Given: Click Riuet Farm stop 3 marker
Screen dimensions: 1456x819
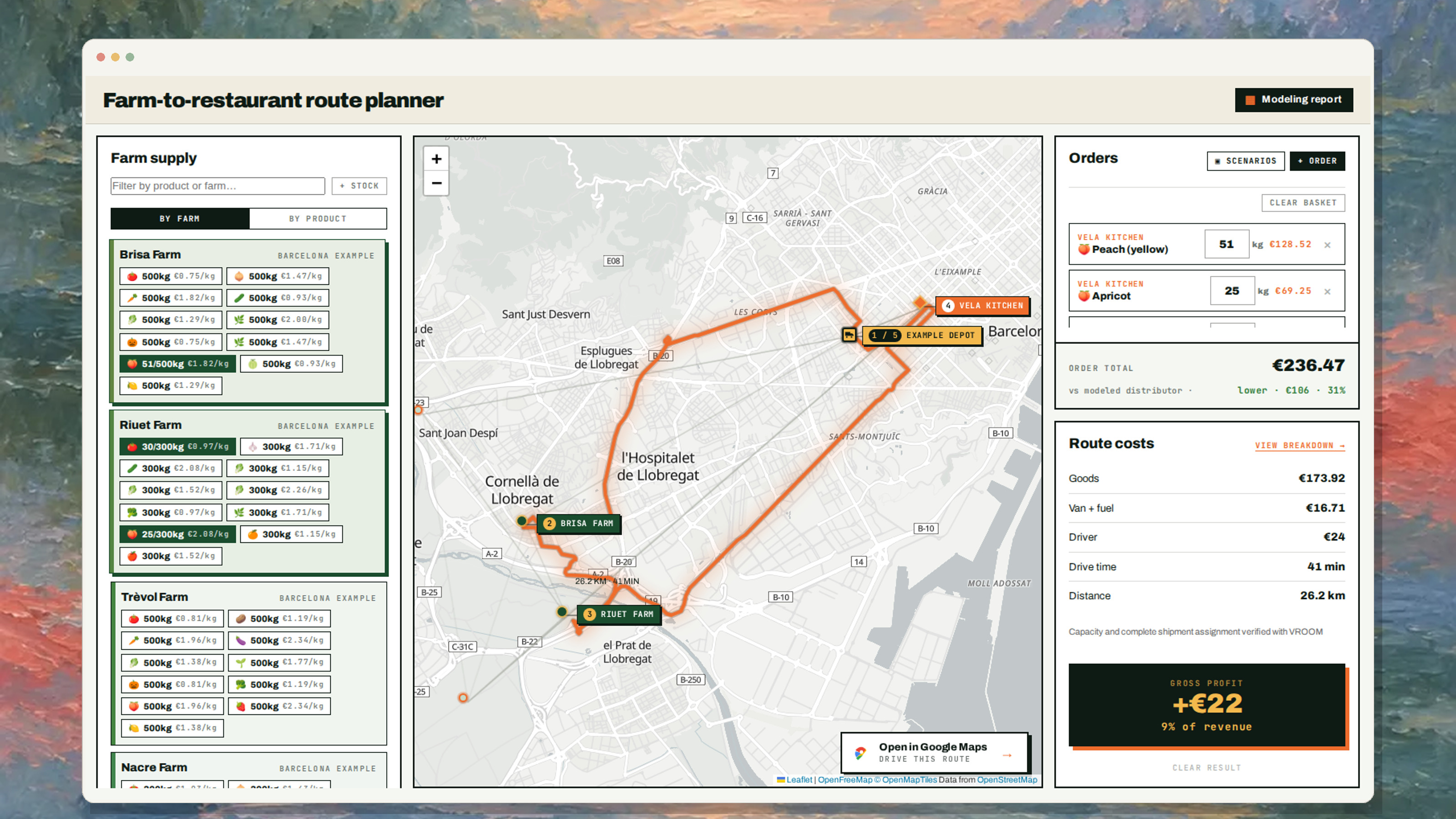Looking at the screenshot, I should tap(619, 614).
